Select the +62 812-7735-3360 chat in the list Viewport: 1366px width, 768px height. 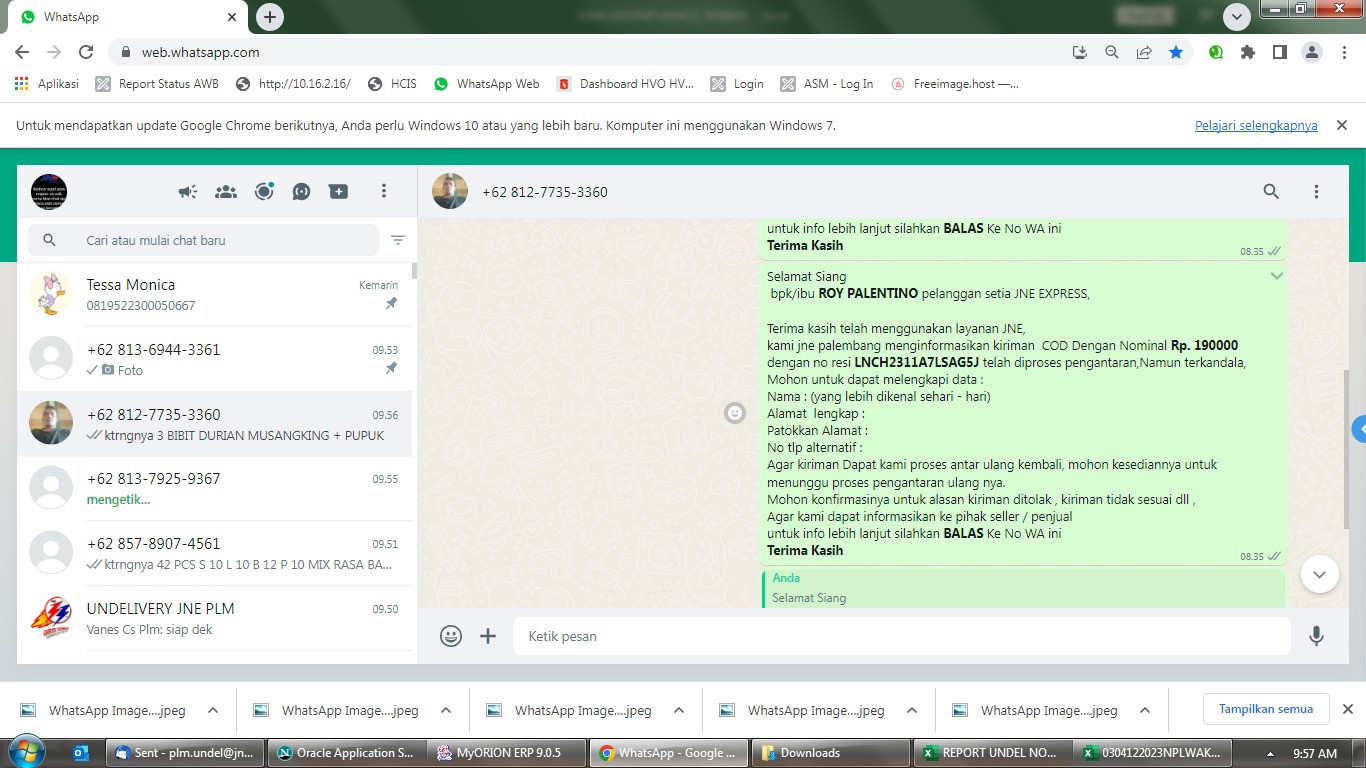click(215, 424)
